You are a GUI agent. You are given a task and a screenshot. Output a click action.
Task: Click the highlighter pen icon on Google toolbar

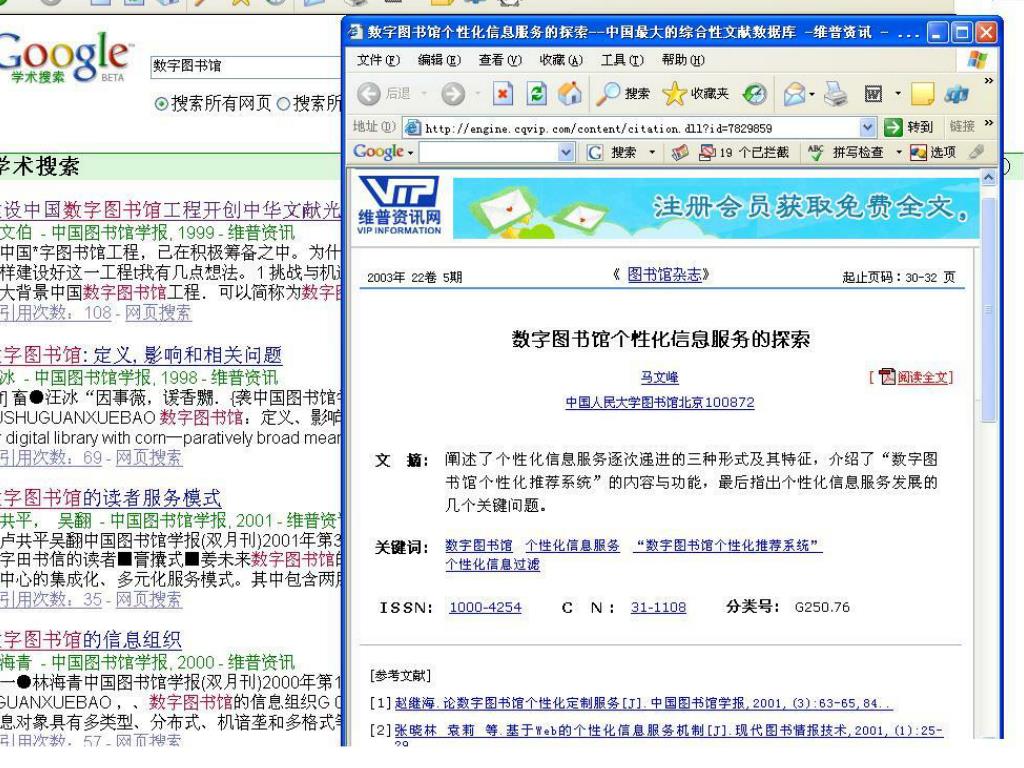click(976, 152)
